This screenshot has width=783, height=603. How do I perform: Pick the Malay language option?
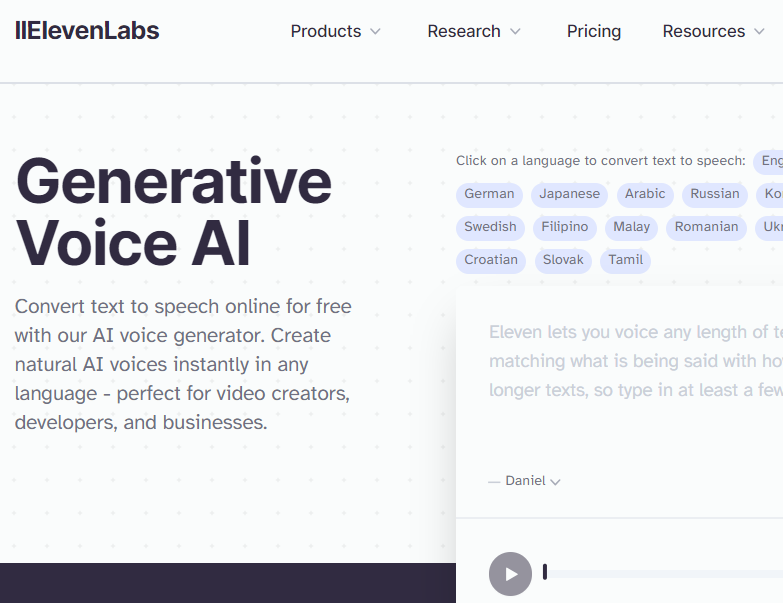pos(632,227)
